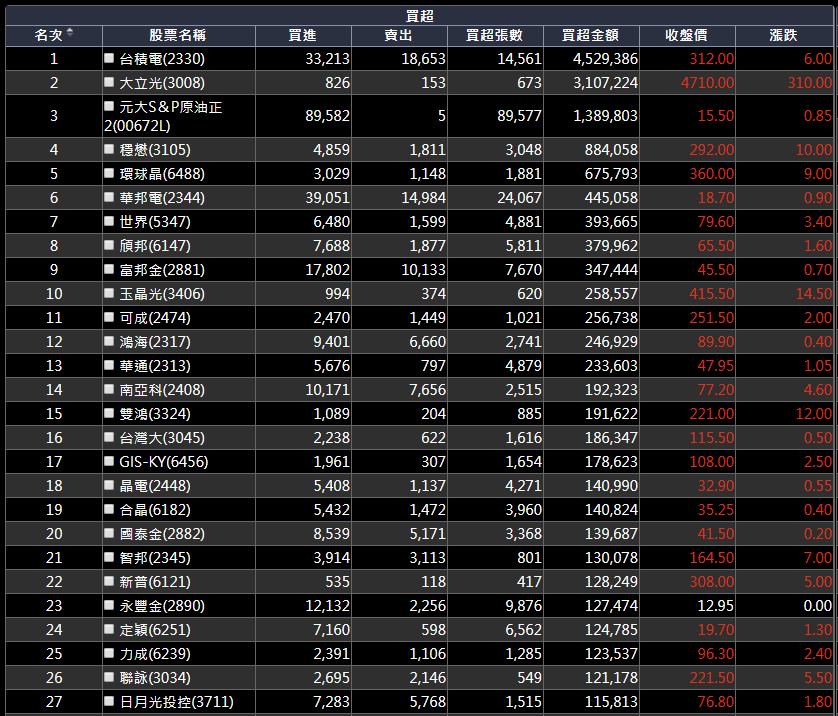Check the box for 台灣大(3045)
Viewport: 838px width, 716px height.
pyautogui.click(x=109, y=437)
